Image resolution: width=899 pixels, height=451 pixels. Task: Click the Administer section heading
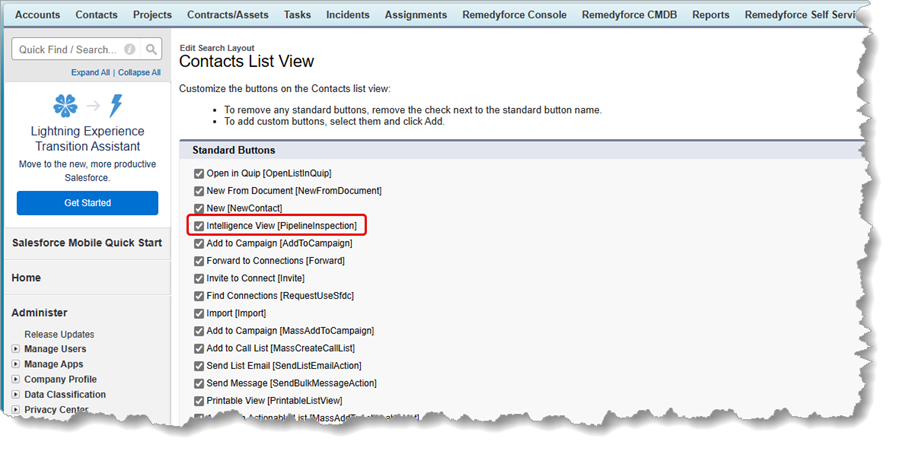(39, 312)
